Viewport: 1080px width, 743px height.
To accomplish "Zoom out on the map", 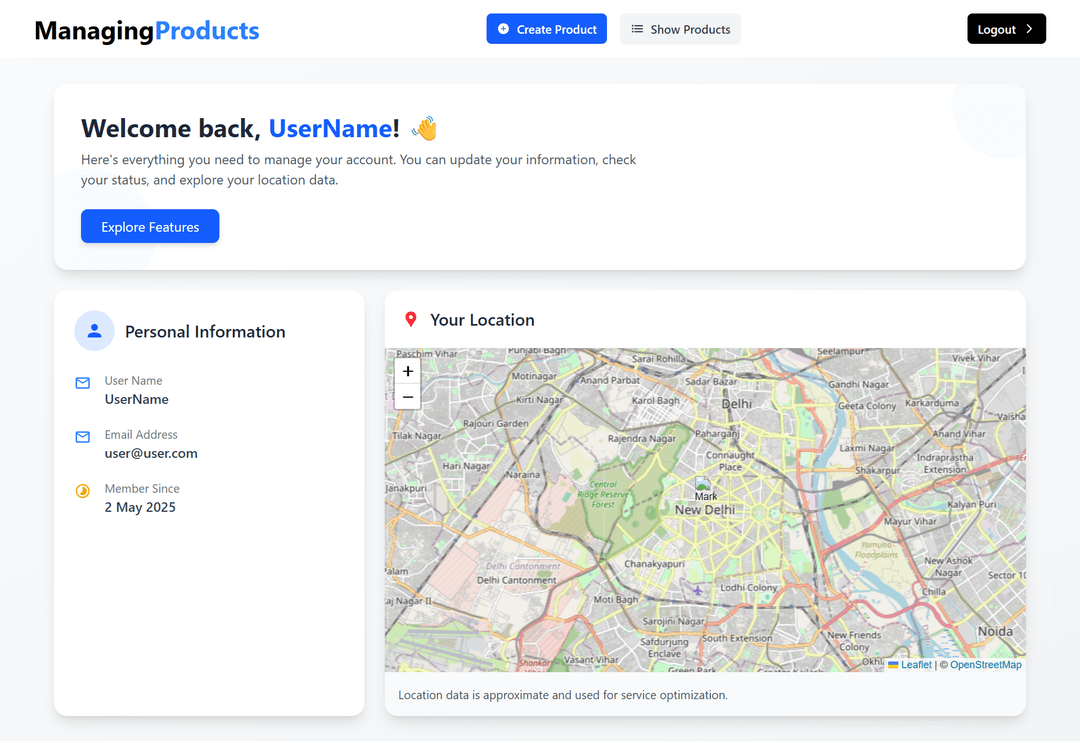I will (x=408, y=397).
